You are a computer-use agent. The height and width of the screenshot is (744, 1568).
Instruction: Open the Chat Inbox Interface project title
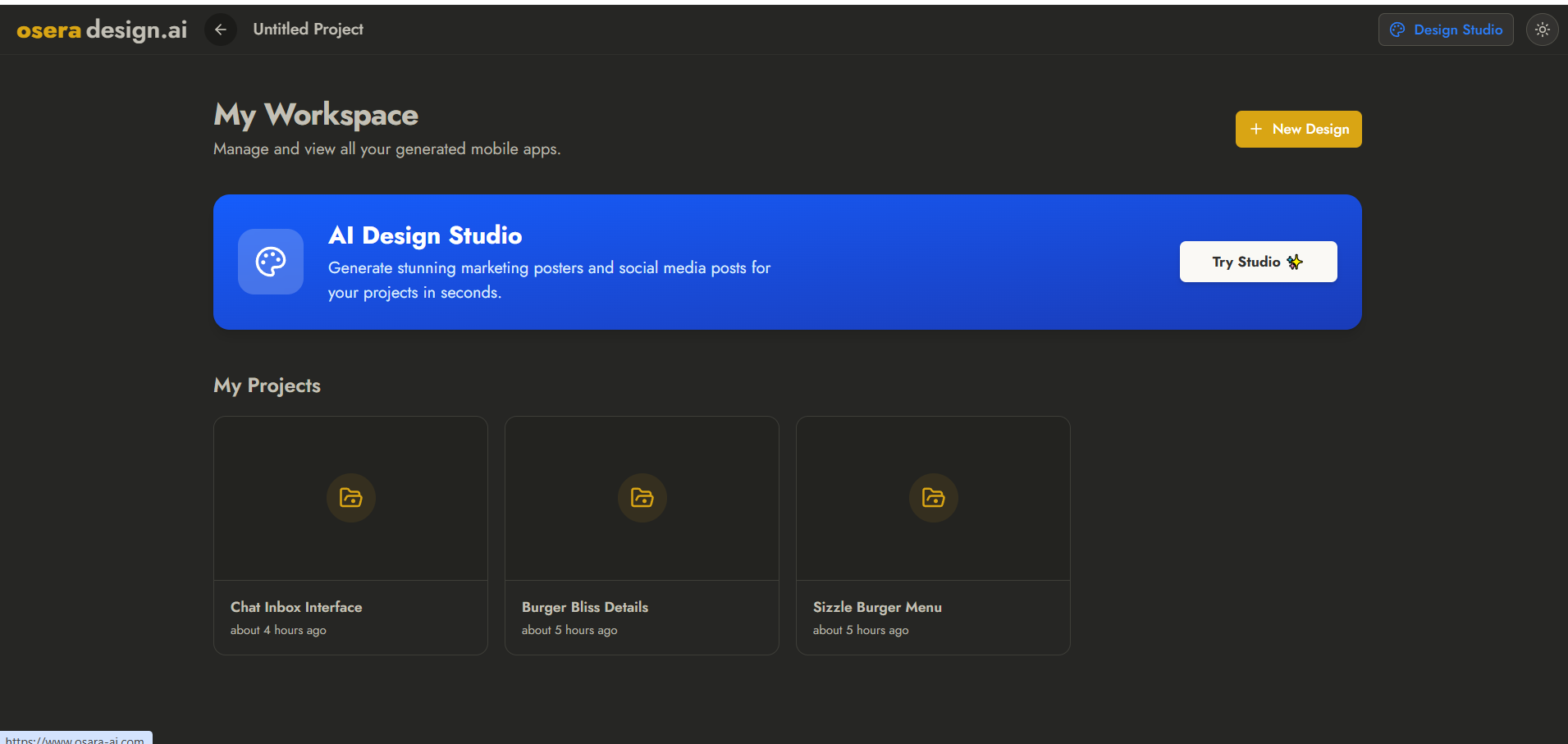pyautogui.click(x=296, y=607)
